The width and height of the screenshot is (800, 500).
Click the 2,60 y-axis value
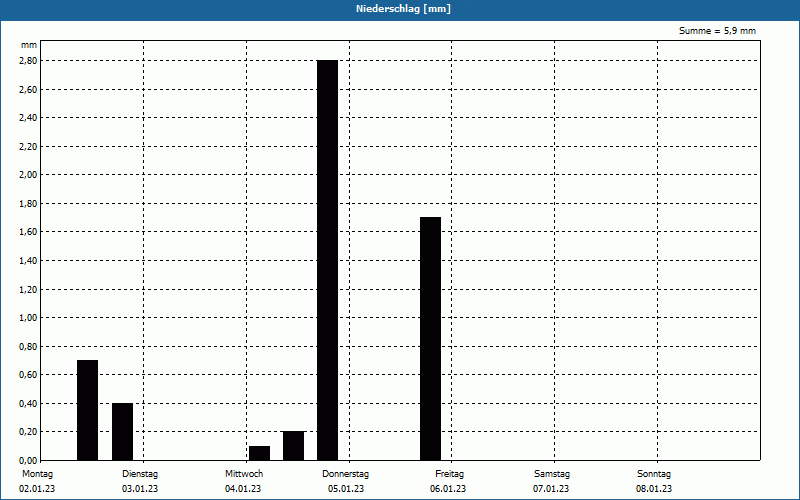coord(29,89)
